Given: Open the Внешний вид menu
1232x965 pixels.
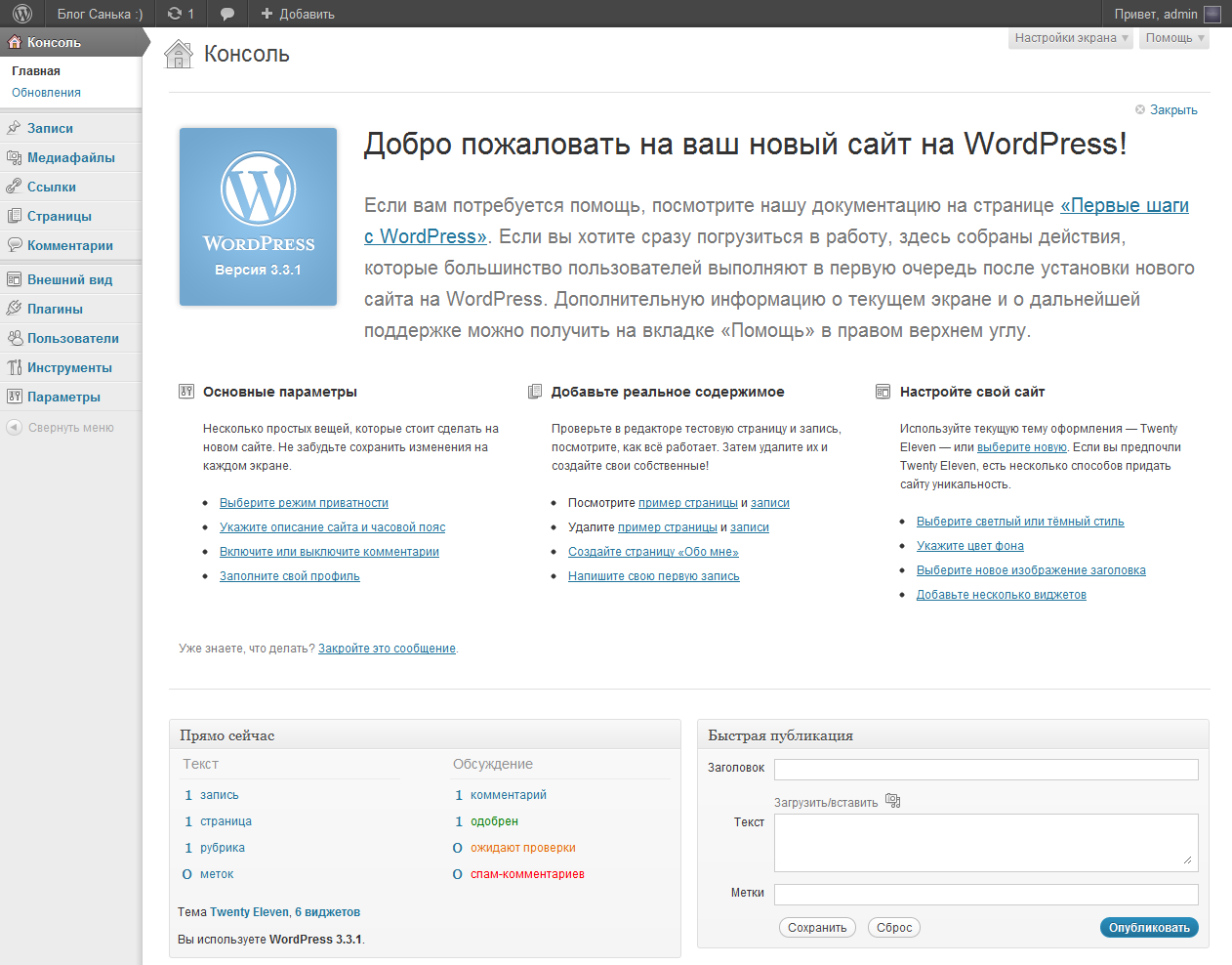Looking at the screenshot, I should 69,279.
